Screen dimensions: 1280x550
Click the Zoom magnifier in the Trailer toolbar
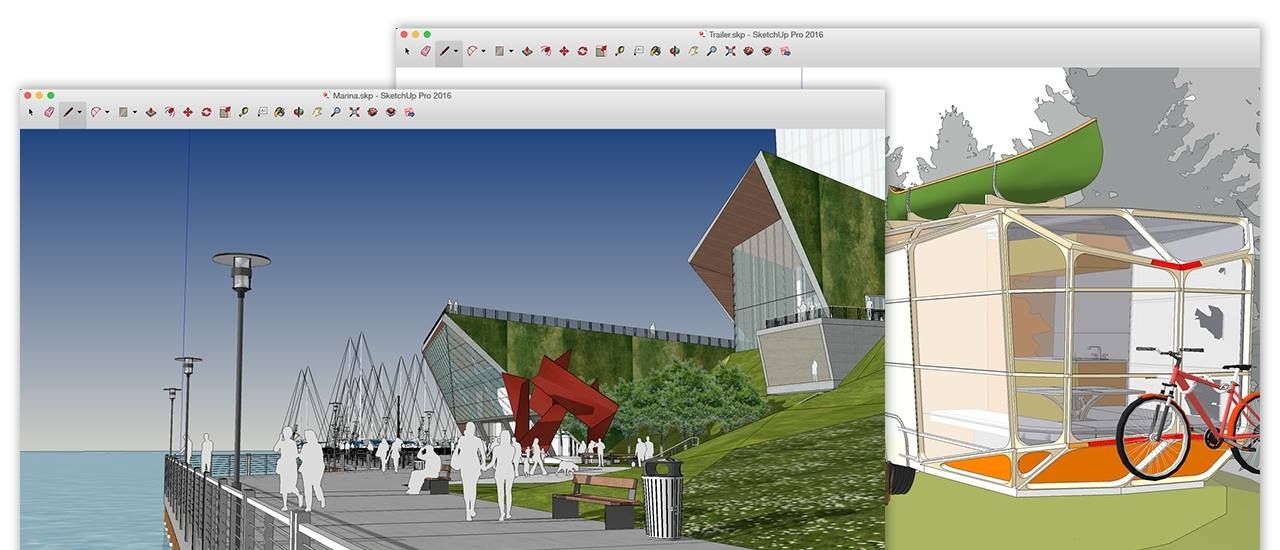[x=711, y=51]
